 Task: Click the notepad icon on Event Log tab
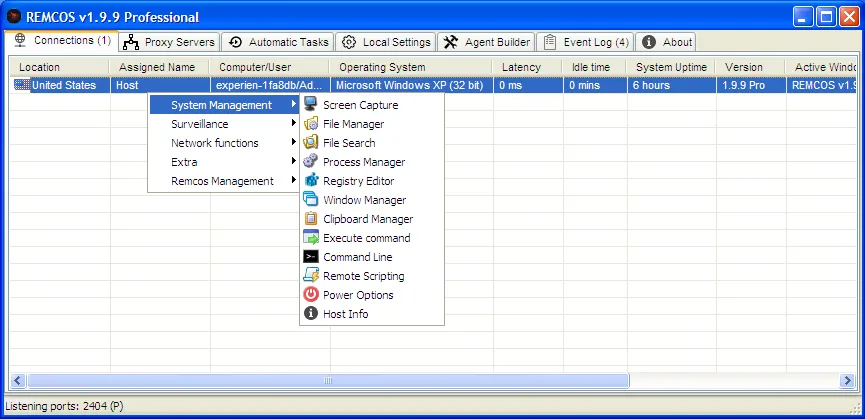tap(549, 42)
